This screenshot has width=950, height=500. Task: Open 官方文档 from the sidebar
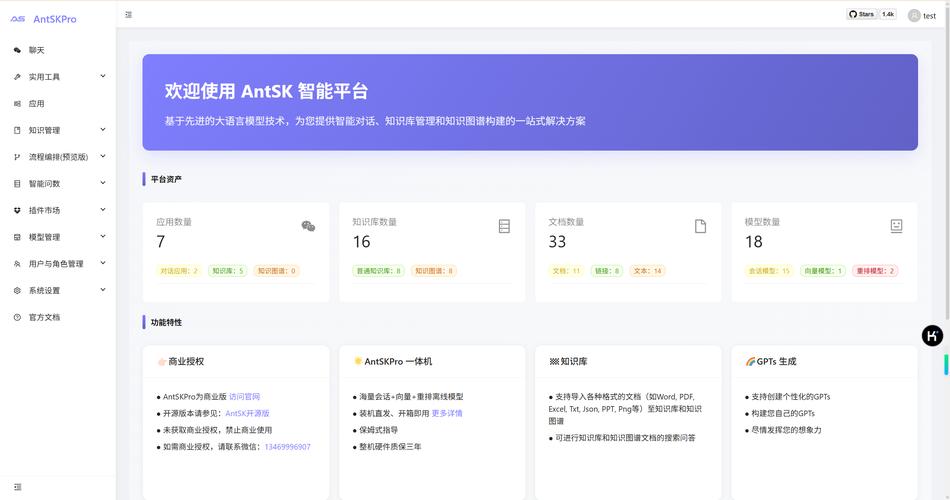coord(44,317)
